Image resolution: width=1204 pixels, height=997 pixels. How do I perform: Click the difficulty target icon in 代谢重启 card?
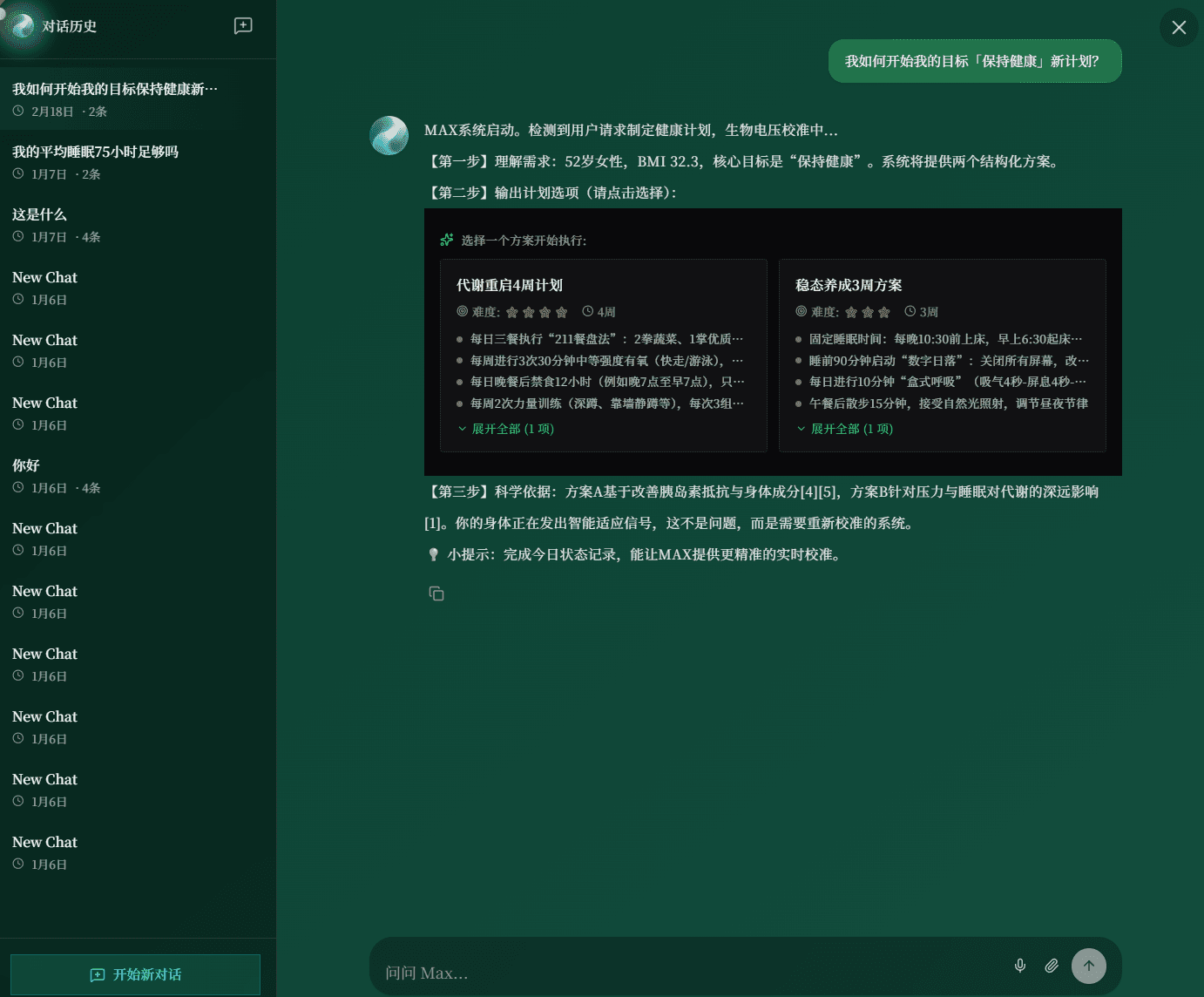coord(463,311)
